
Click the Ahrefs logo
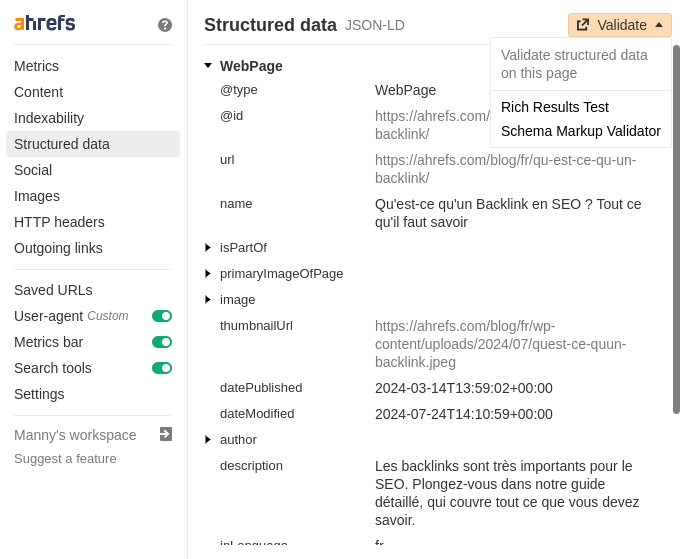[x=44, y=23]
